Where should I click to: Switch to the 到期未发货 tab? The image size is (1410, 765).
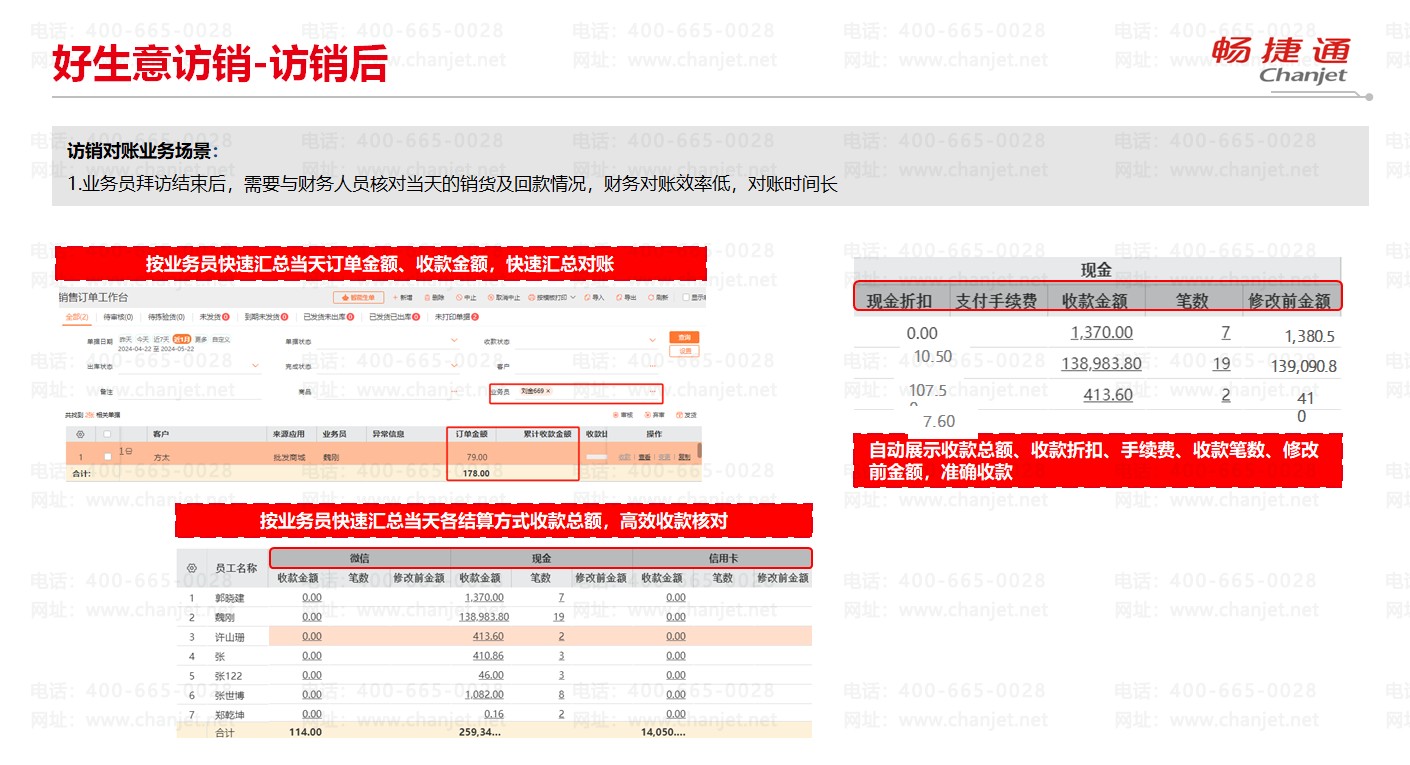click(x=266, y=317)
